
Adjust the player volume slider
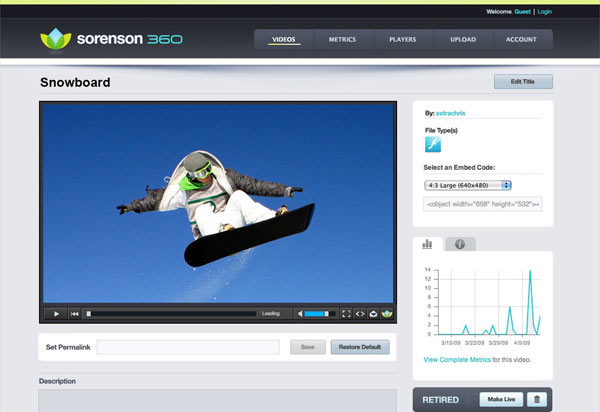click(318, 313)
